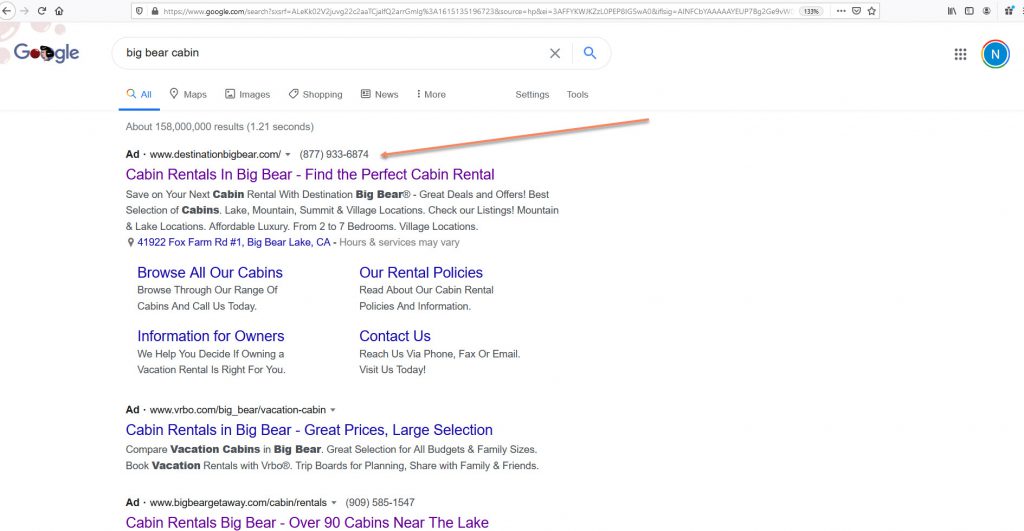The width and height of the screenshot is (1024, 531).
Task: Open Firefox Library icon
Action: [952, 11]
